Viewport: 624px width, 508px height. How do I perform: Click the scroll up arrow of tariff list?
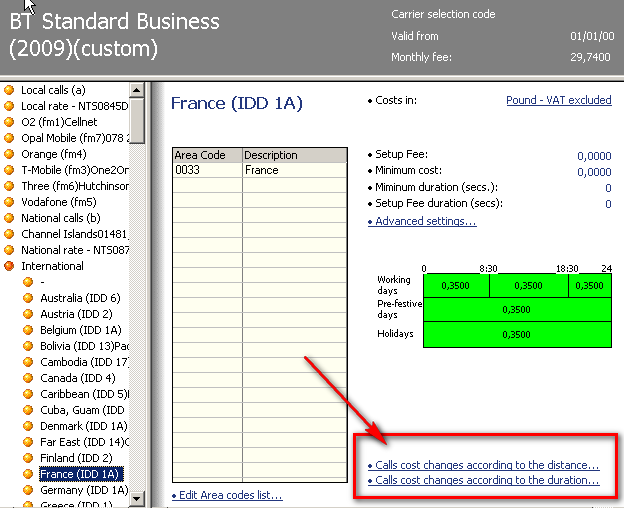tap(137, 90)
